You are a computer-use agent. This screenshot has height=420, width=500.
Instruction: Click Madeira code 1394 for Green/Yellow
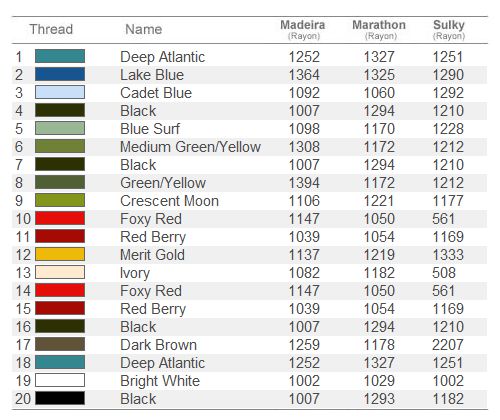304,183
